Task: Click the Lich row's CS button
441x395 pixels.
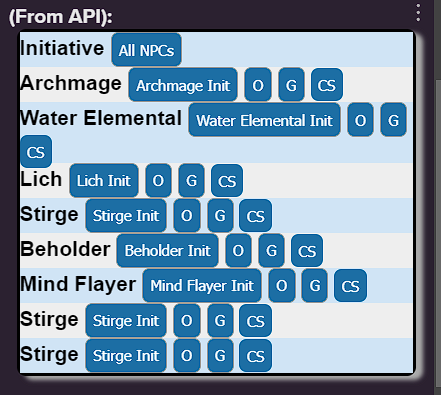Action: point(227,180)
